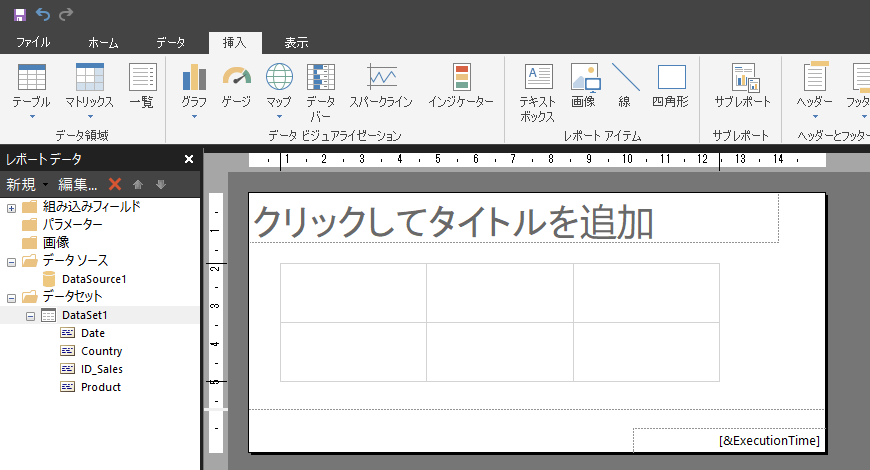Insert a サブレポート subreport

(x=742, y=85)
